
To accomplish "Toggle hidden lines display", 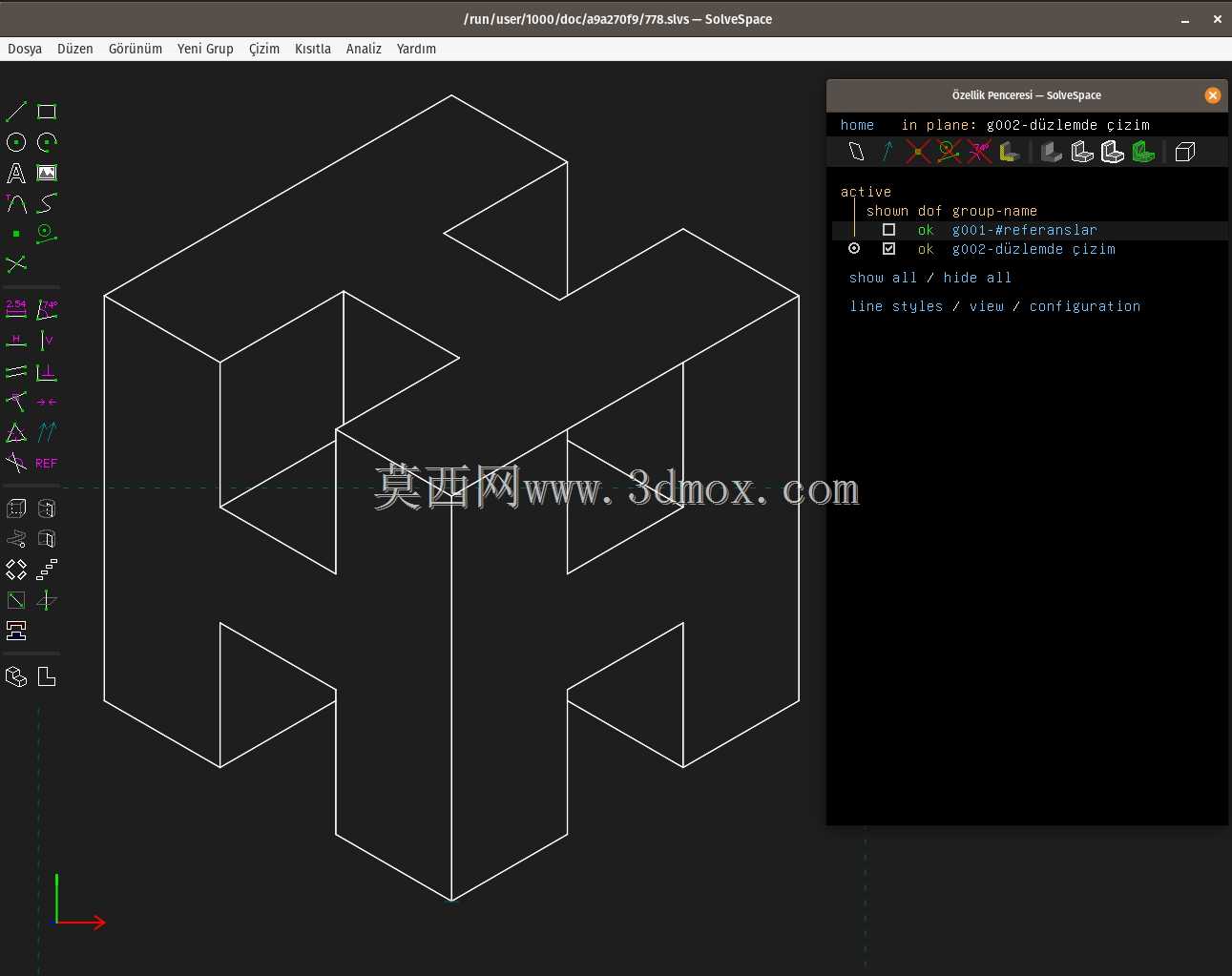I will click(1185, 152).
